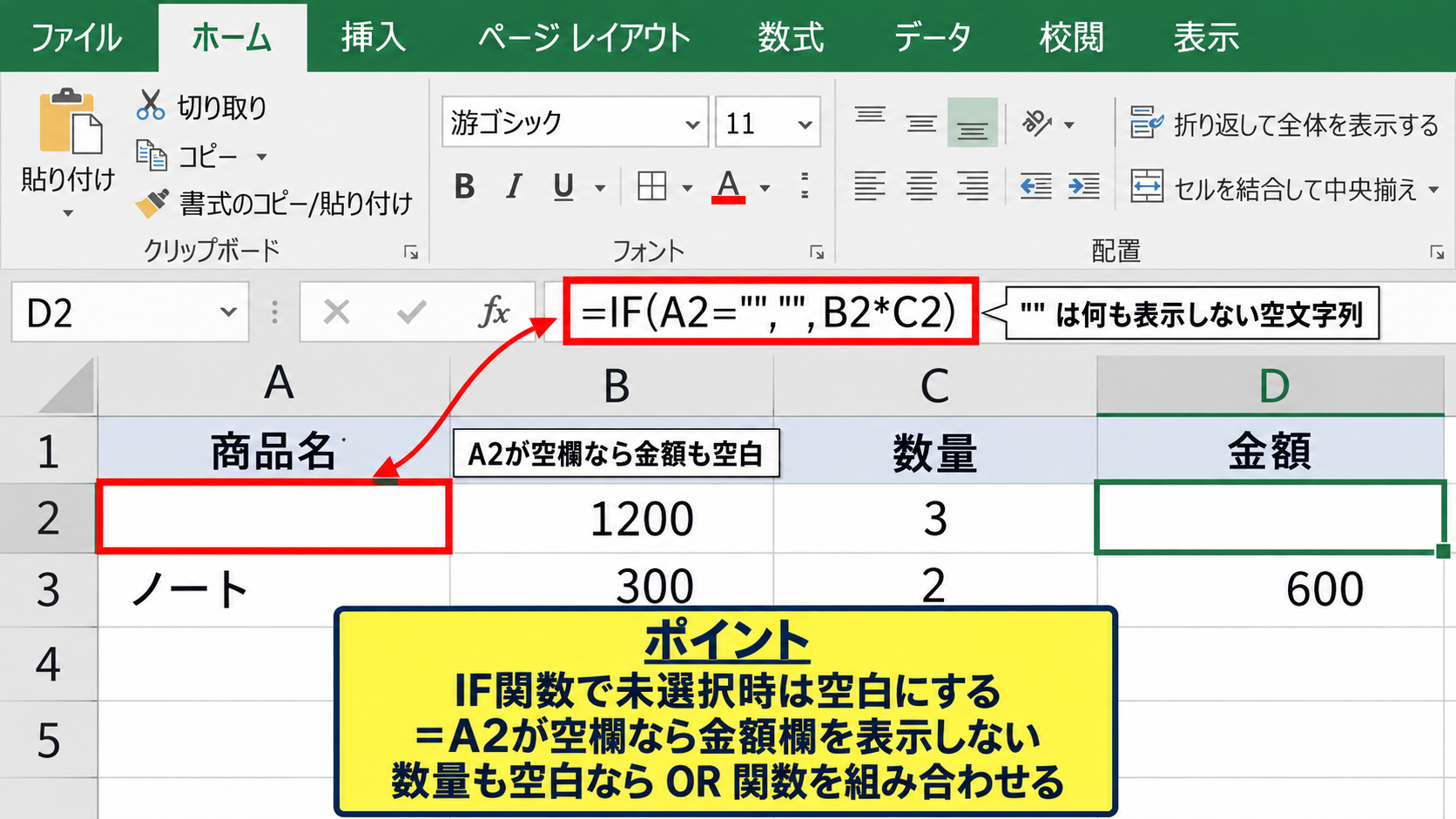This screenshot has width=1456, height=819.
Task: Toggle Italic formatting
Action: pos(514,186)
